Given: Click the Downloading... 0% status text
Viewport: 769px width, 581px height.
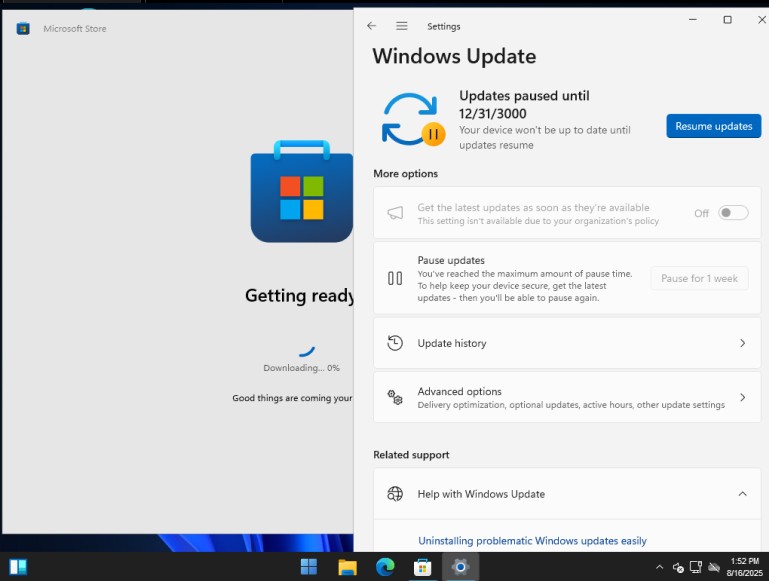Looking at the screenshot, I should [x=301, y=368].
